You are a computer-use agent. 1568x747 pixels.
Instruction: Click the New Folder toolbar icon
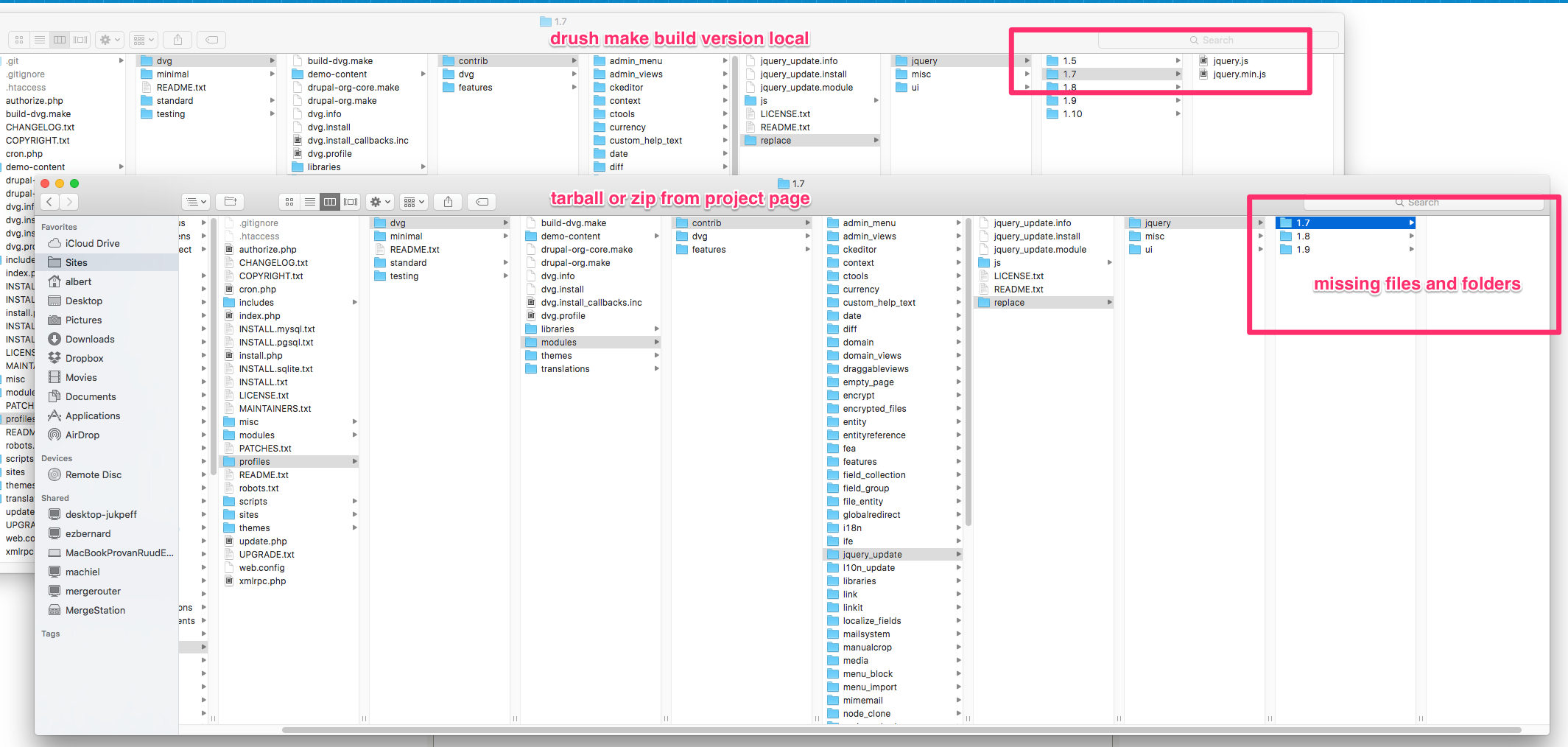pyautogui.click(x=229, y=201)
